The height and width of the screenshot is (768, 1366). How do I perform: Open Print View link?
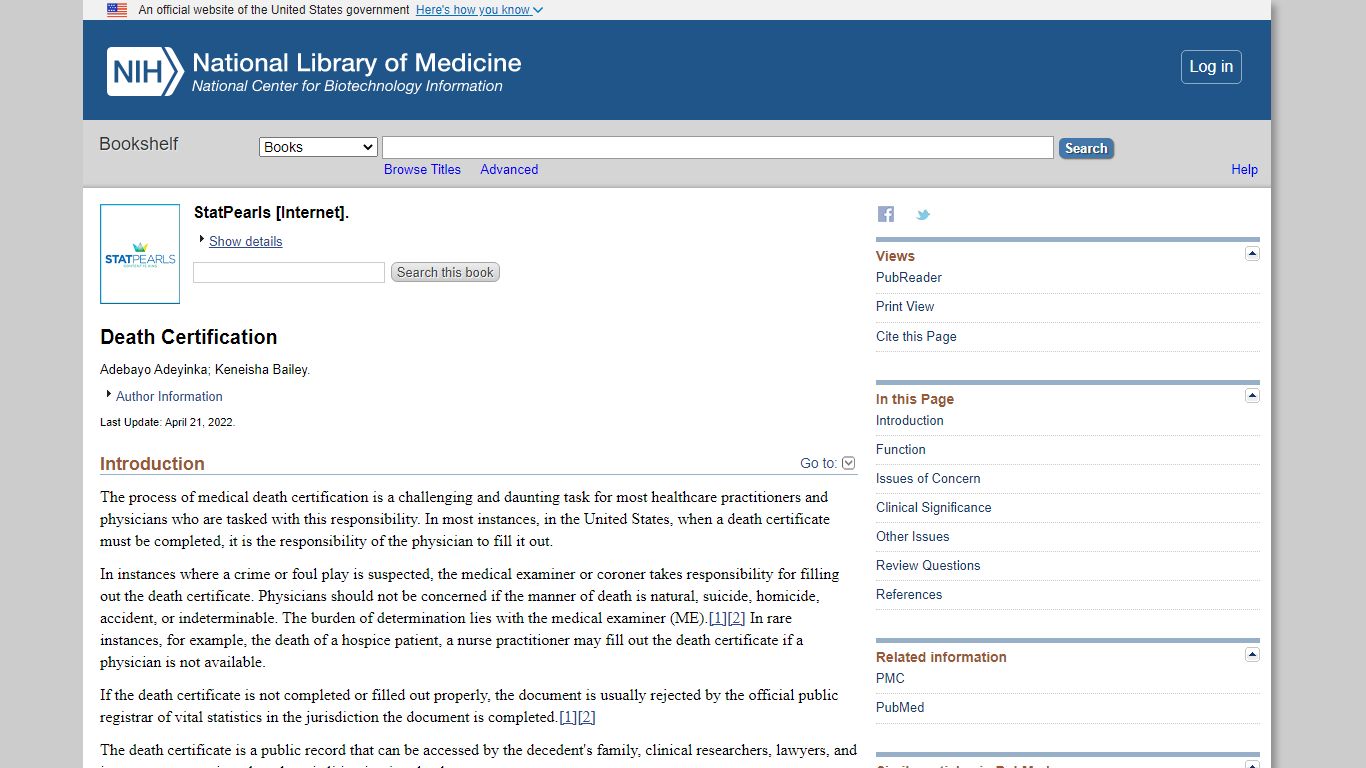pyautogui.click(x=905, y=306)
